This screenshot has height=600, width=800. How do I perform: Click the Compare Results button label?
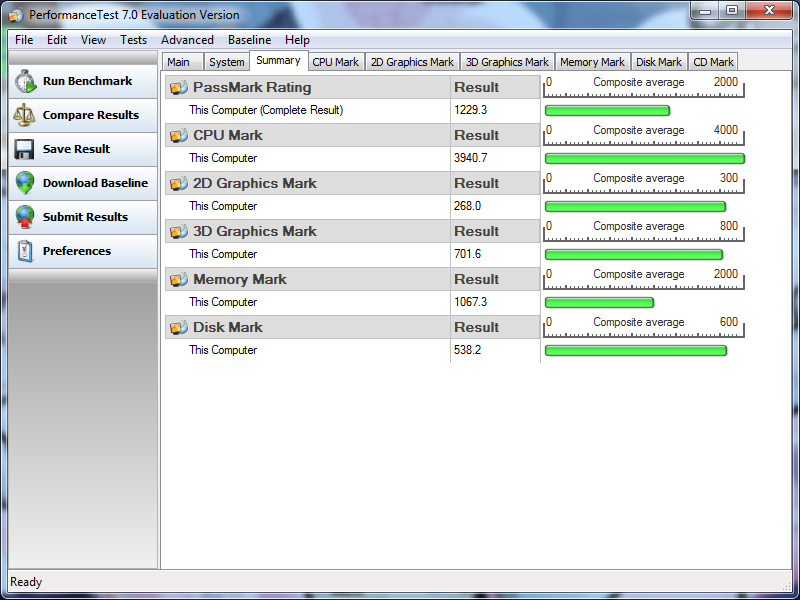point(91,115)
